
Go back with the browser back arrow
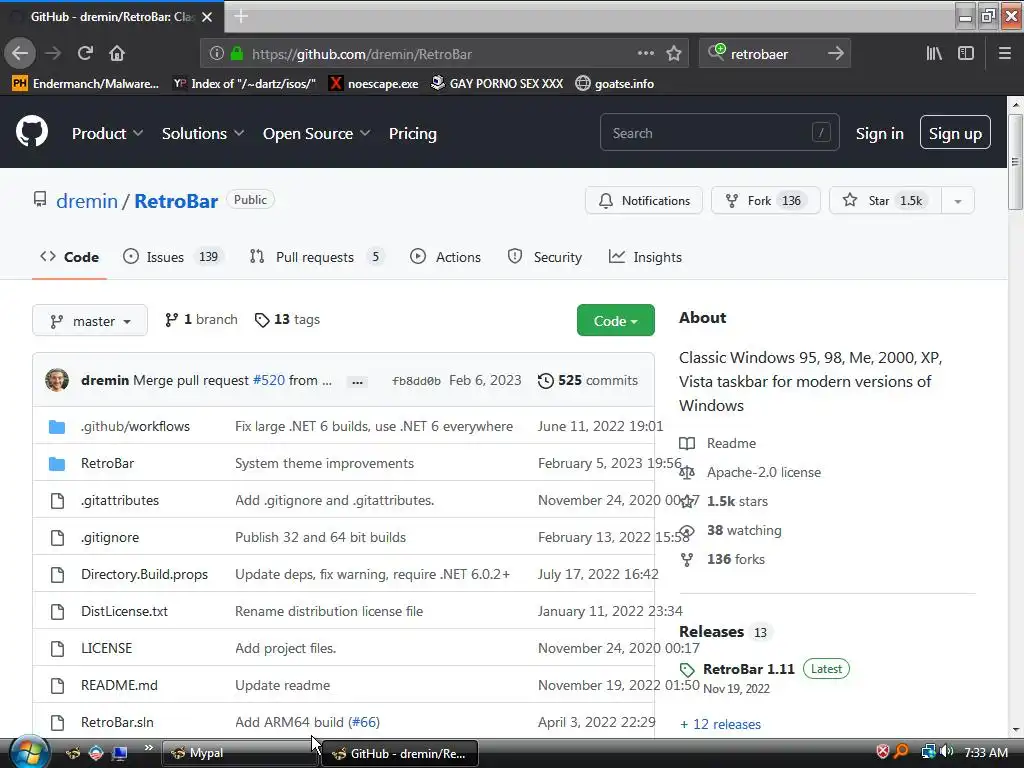tap(20, 54)
